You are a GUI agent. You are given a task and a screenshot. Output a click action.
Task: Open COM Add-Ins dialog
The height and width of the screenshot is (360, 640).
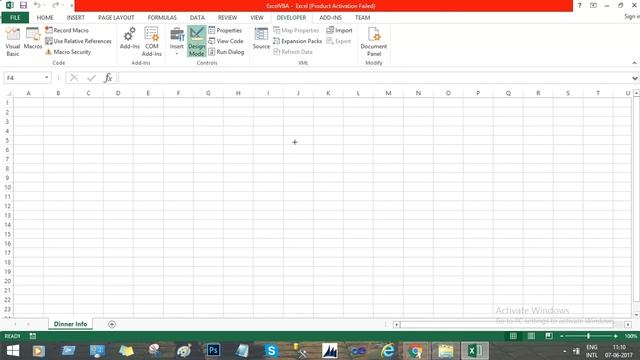[151, 42]
